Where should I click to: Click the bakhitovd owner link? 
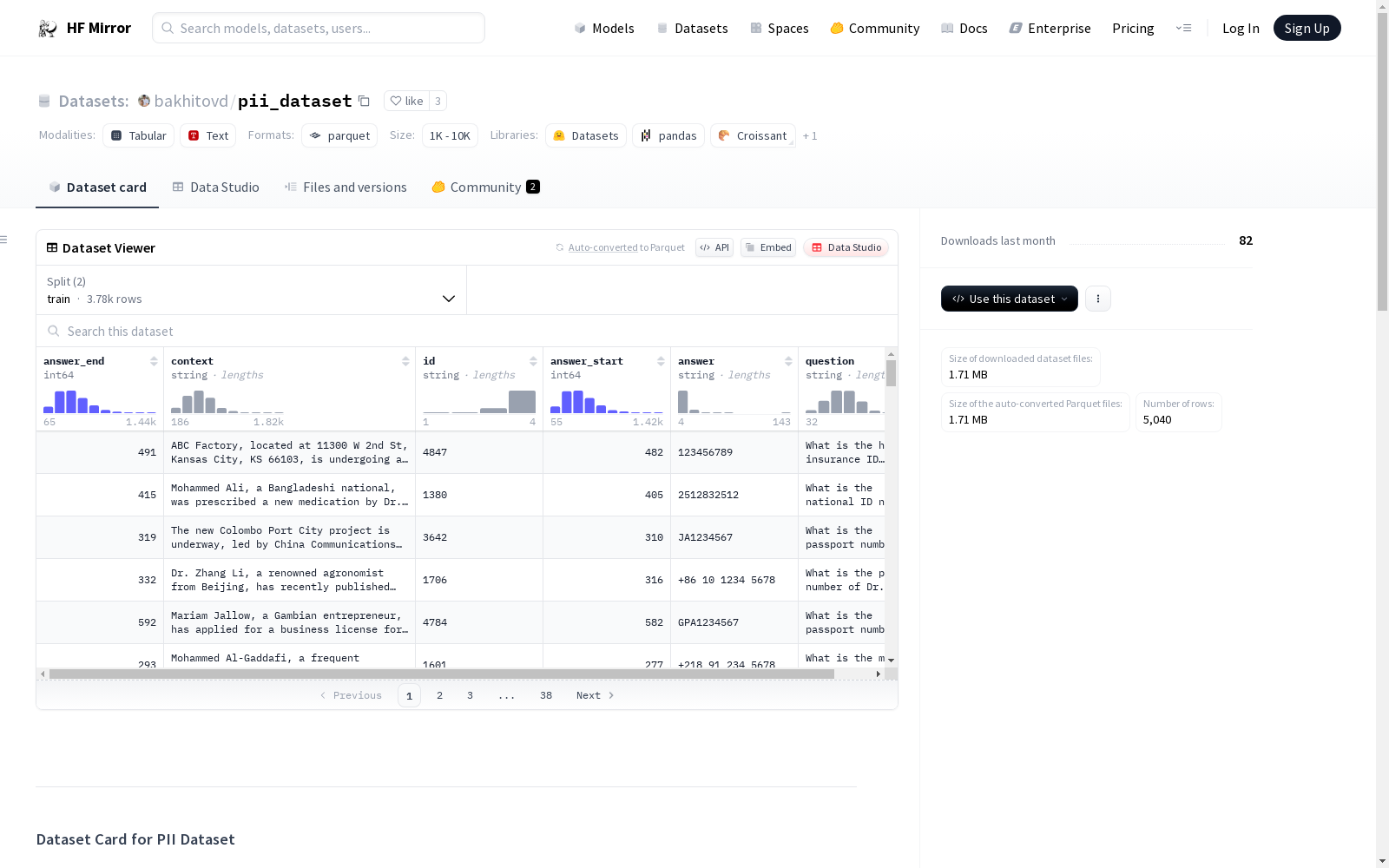pyautogui.click(x=191, y=102)
